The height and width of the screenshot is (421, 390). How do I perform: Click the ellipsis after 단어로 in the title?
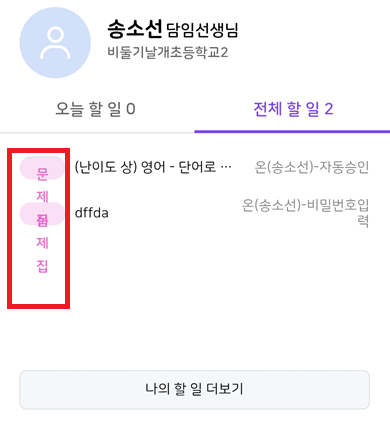tap(226, 167)
